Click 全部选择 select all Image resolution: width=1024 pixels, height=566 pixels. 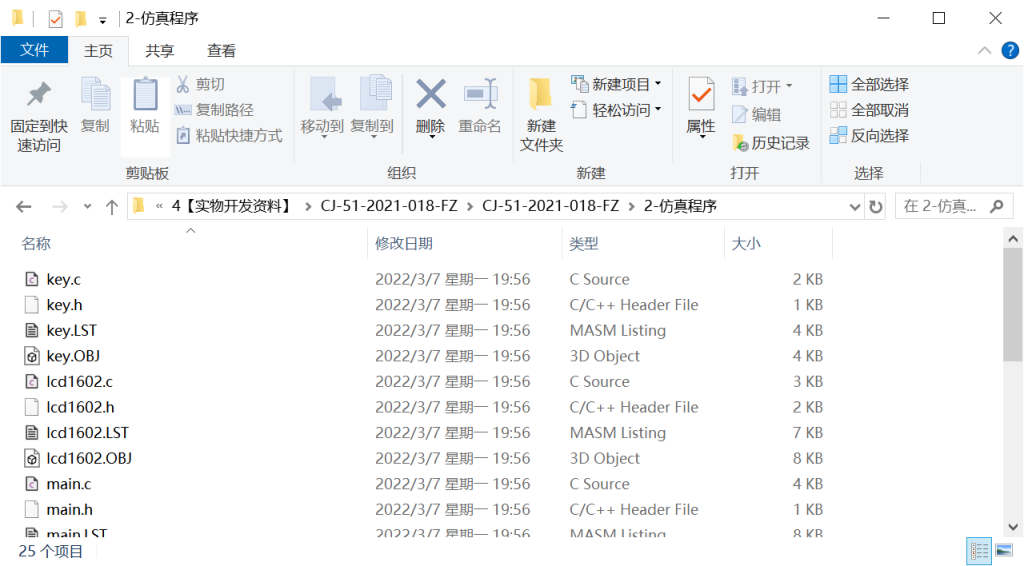click(x=869, y=84)
